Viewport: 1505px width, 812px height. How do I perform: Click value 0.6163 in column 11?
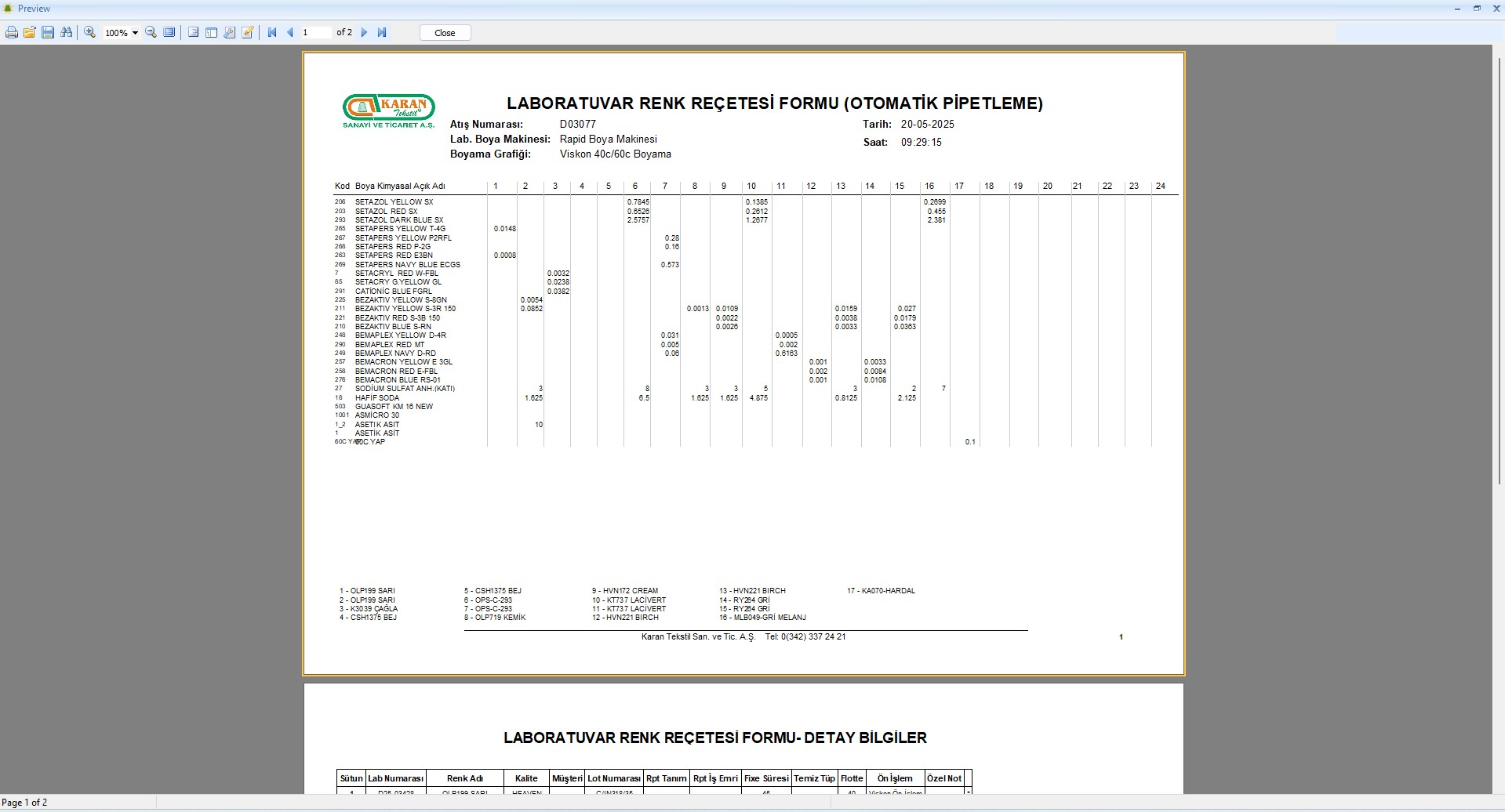[x=787, y=353]
